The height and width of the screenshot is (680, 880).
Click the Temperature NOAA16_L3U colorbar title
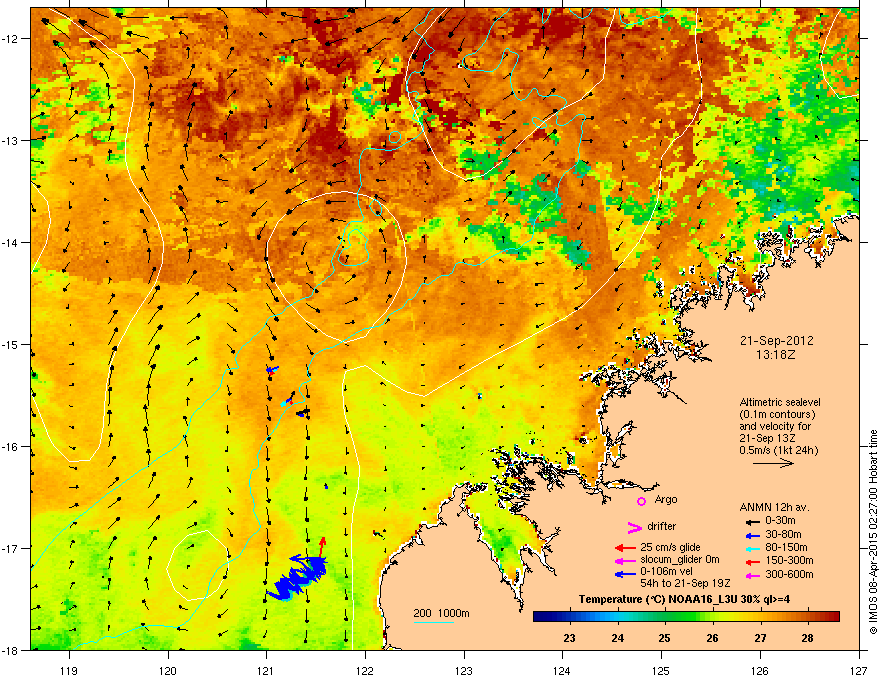click(684, 600)
